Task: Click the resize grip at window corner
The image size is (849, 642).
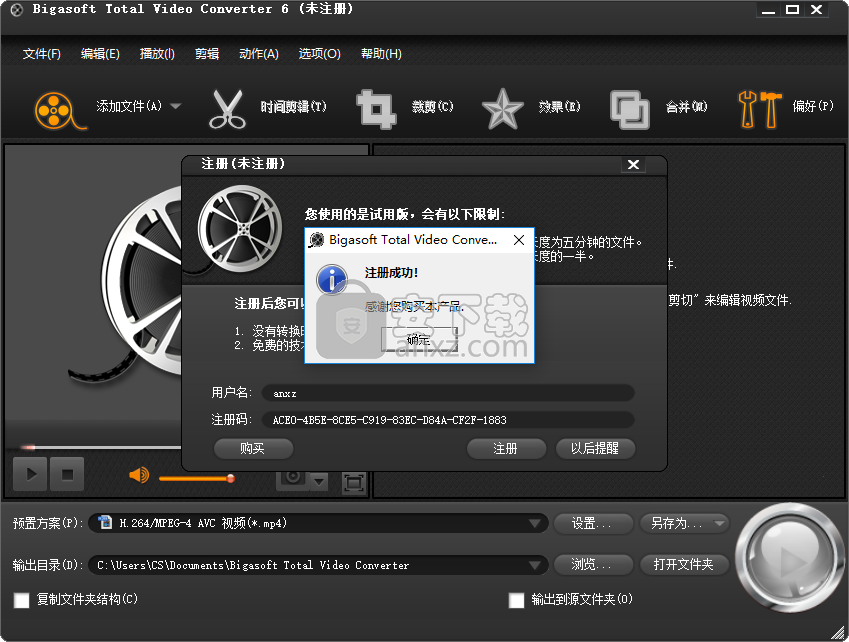Action: [x=839, y=632]
